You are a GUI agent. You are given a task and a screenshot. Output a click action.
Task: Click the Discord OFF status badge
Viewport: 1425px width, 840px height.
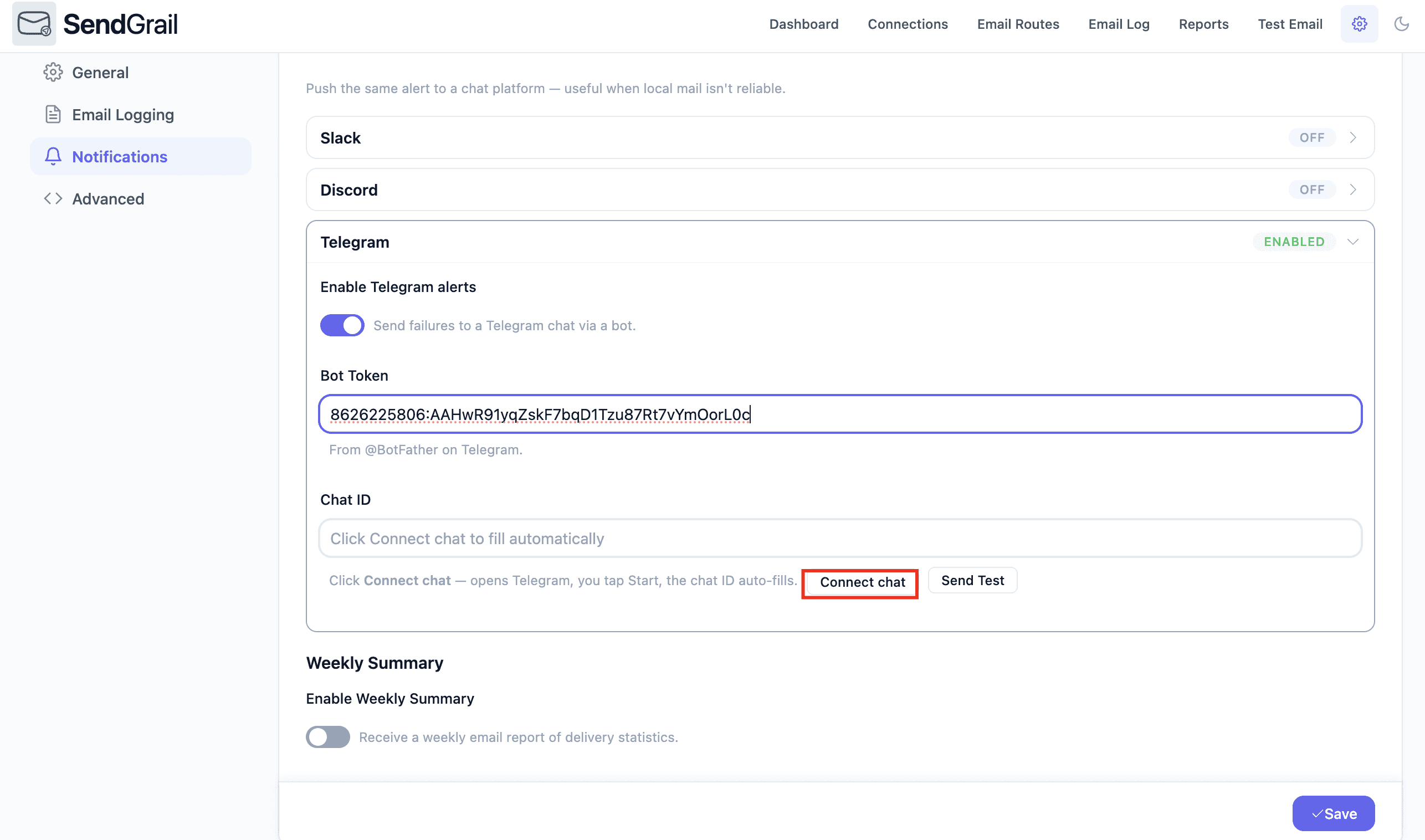(x=1312, y=189)
